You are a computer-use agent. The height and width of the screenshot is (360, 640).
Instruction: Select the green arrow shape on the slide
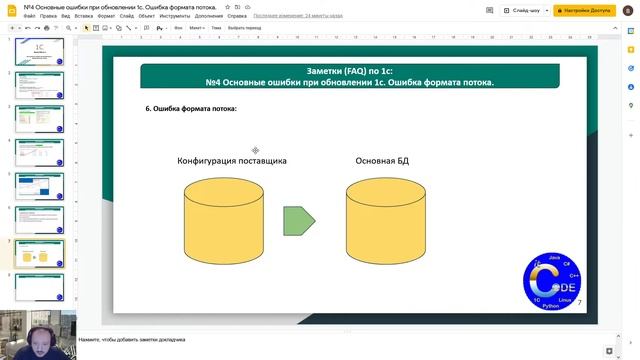(x=299, y=221)
